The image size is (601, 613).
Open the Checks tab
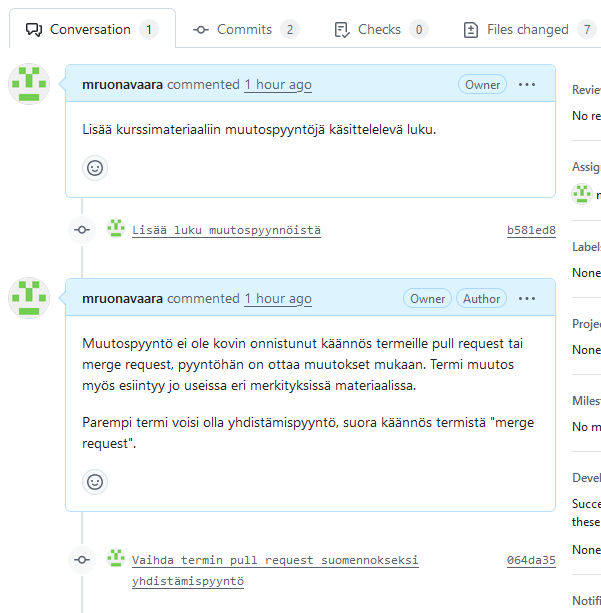point(380,29)
